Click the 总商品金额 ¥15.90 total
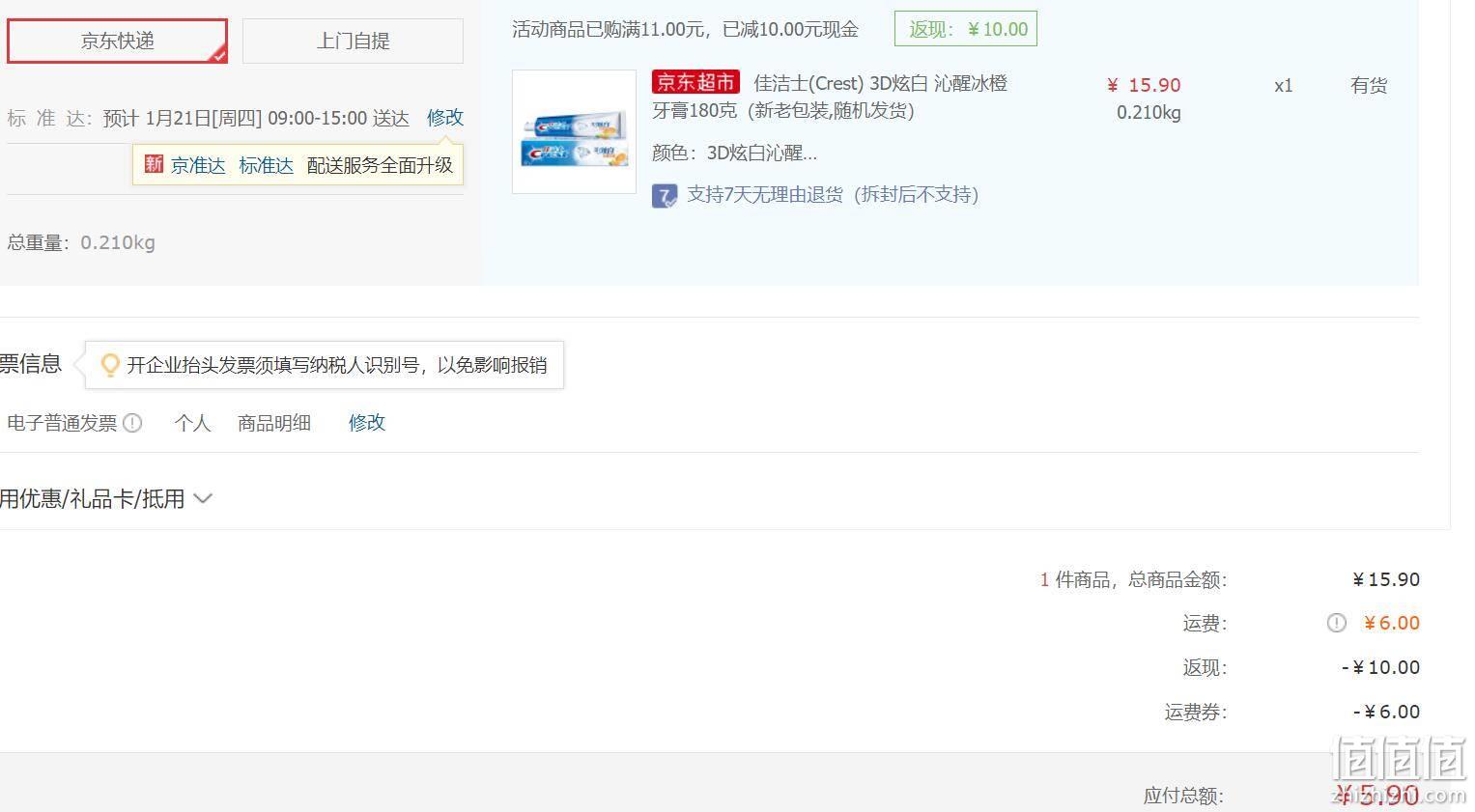This screenshot has width=1475, height=812. click(x=1386, y=579)
